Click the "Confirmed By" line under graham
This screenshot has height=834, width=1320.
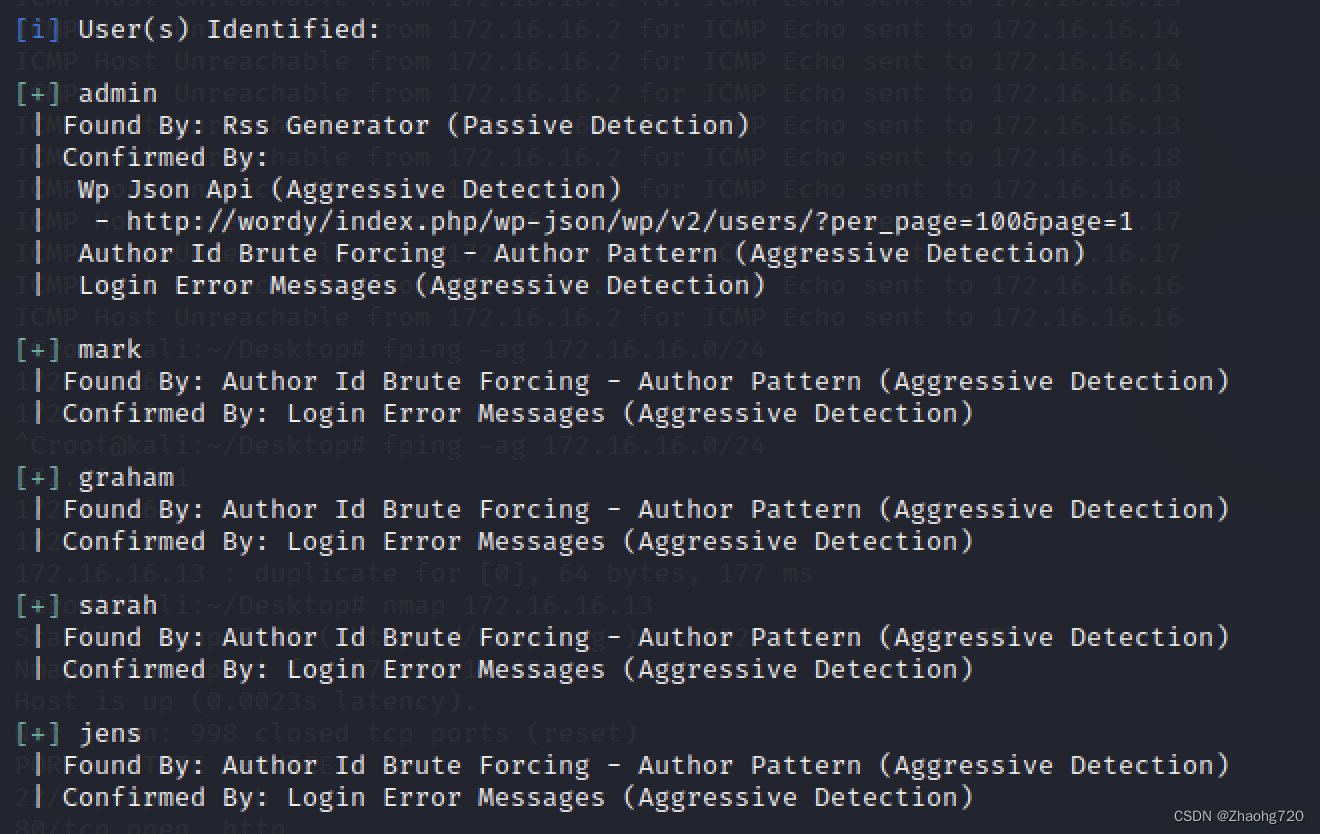coord(517,541)
